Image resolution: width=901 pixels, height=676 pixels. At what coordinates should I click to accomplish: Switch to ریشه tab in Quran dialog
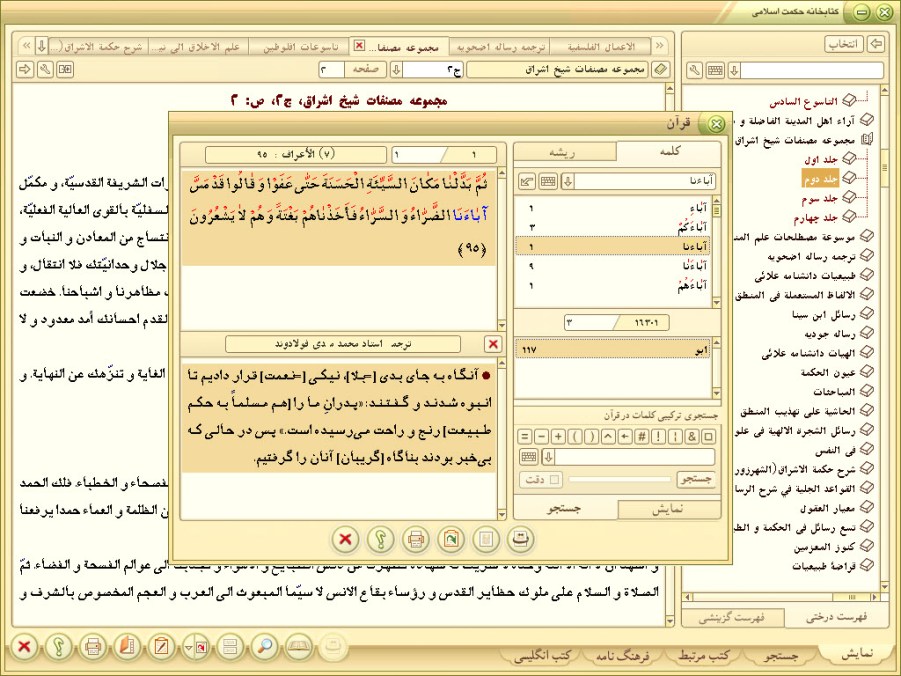click(x=563, y=152)
